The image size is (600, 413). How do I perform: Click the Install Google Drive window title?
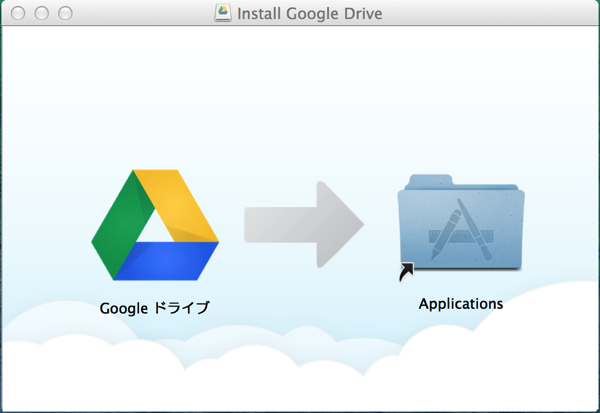pyautogui.click(x=310, y=14)
